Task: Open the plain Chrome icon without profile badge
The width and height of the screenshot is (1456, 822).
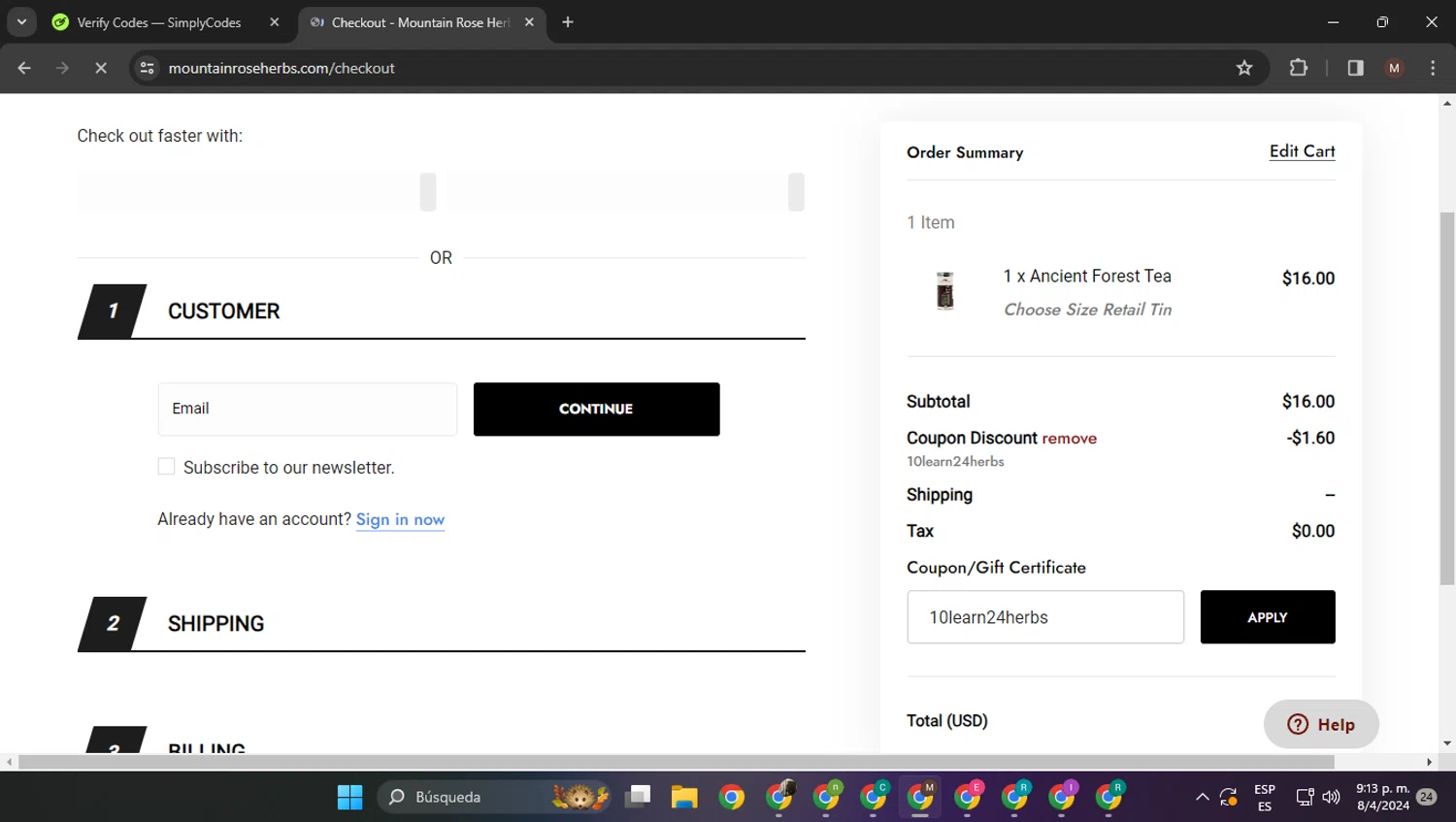Action: [x=732, y=797]
